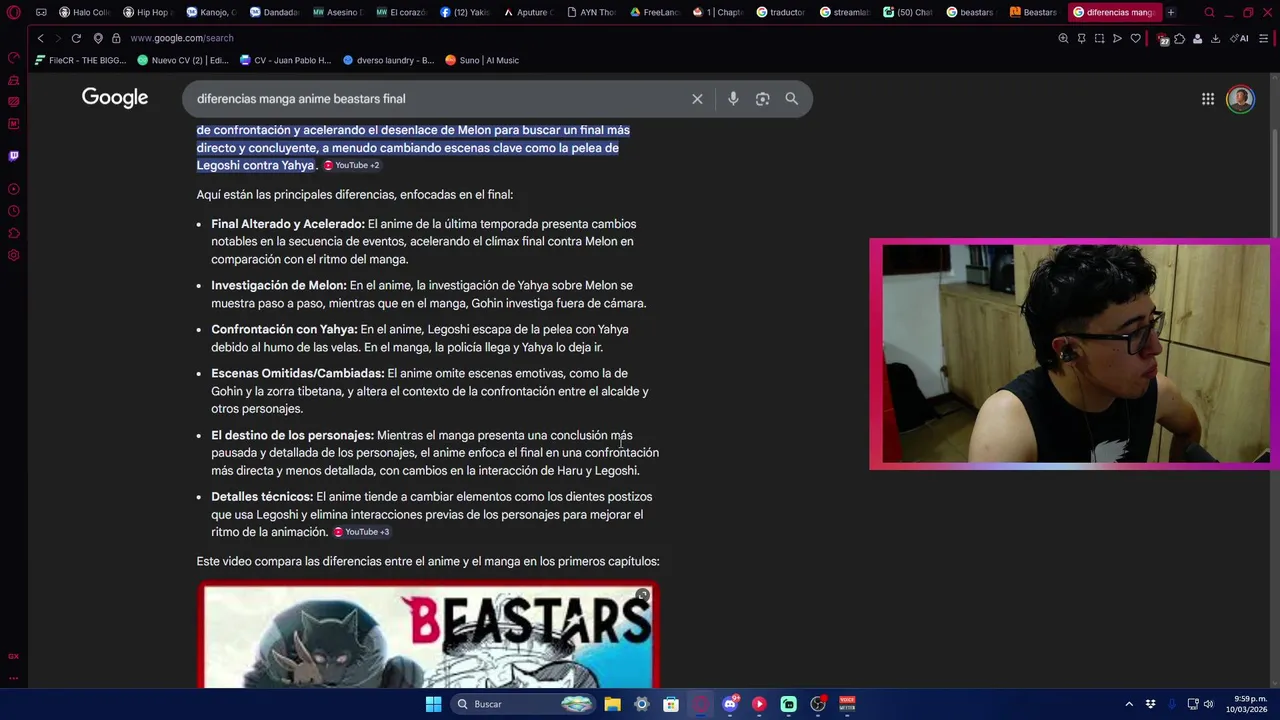Open the Windows Start menu

tap(433, 704)
